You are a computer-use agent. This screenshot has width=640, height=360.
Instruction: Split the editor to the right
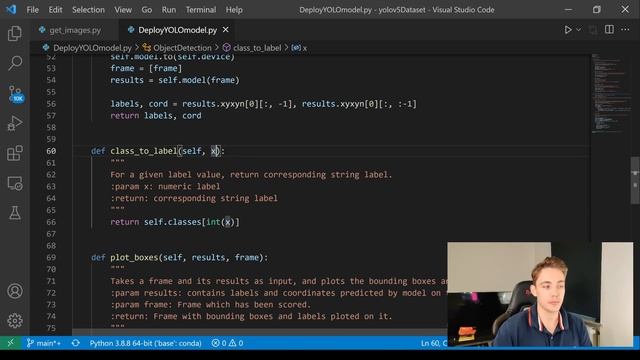point(609,29)
